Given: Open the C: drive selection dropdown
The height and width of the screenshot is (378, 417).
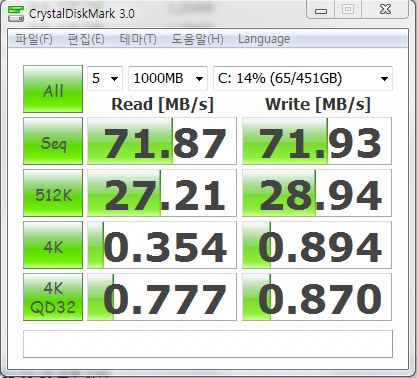Looking at the screenshot, I should (x=303, y=79).
